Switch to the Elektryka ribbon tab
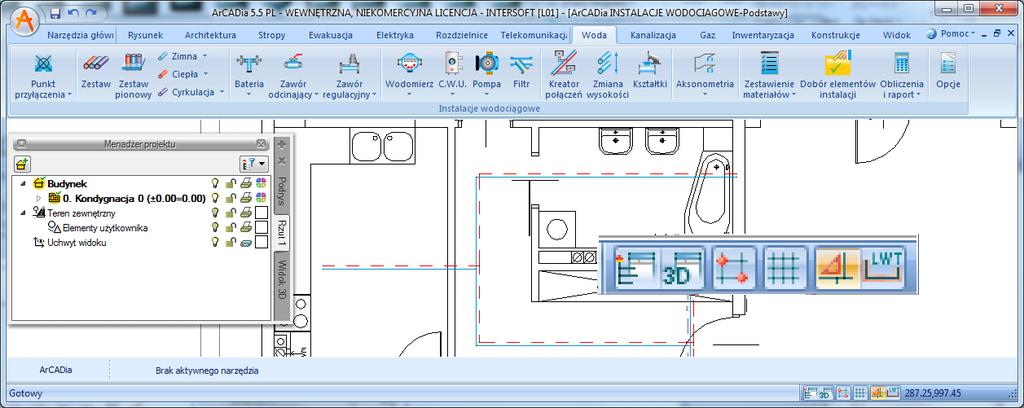1024x408 pixels. (395, 35)
